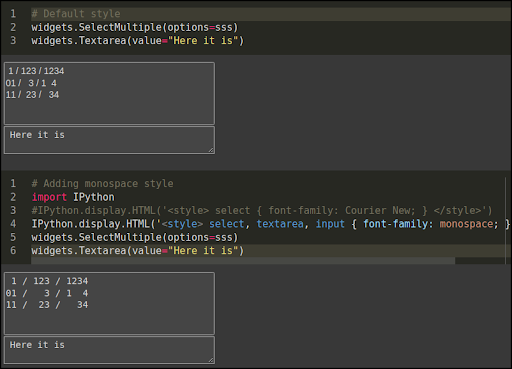Screen dimensions: 512x369
Task: Click second cell's highlighted widgets.Textarea line
Action: (x=138, y=251)
